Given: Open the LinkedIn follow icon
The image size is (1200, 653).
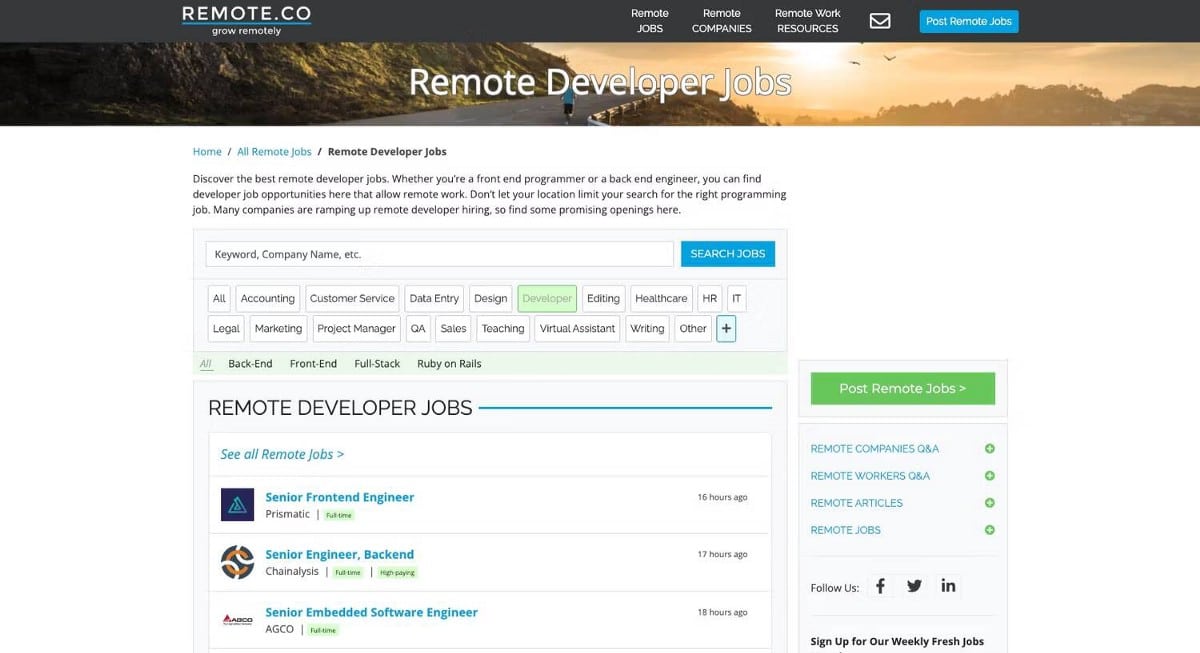Looking at the screenshot, I should click(x=948, y=586).
